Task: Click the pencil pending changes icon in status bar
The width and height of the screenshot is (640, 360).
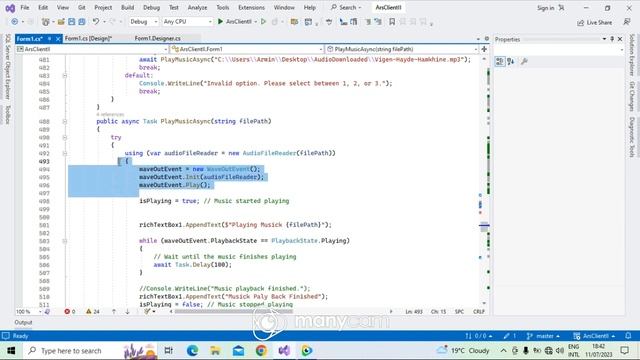Action: pyautogui.click(x=507, y=336)
